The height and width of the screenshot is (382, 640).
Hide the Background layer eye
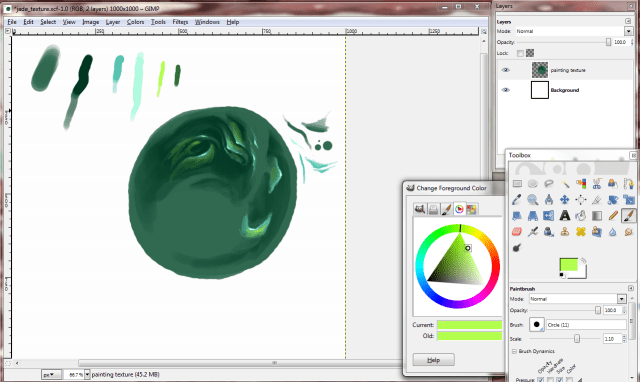[506, 90]
